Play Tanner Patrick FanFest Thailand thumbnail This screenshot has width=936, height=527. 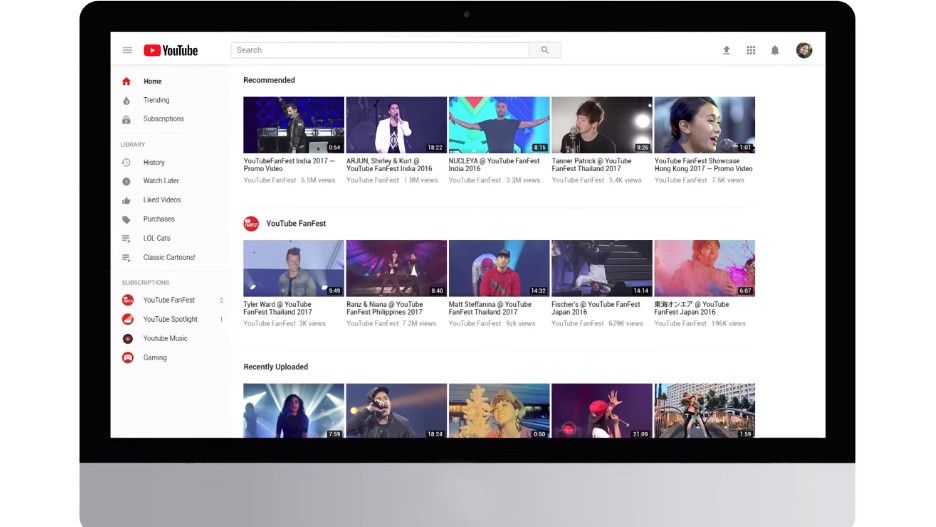coord(602,125)
